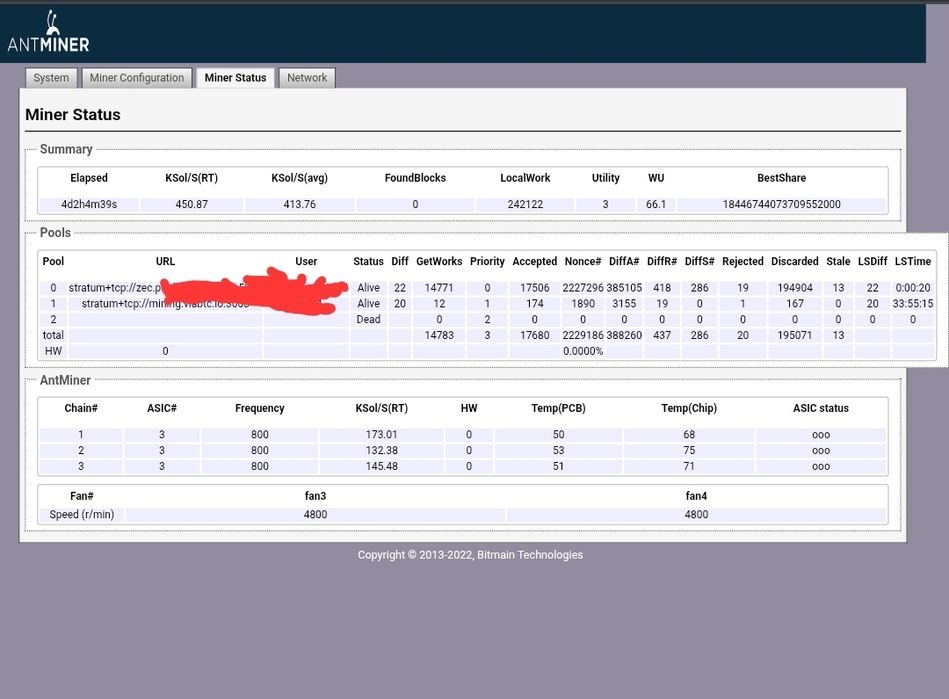The height and width of the screenshot is (699, 949).
Task: Click the KSol/S(RT) value 450.87
Action: pos(191,205)
